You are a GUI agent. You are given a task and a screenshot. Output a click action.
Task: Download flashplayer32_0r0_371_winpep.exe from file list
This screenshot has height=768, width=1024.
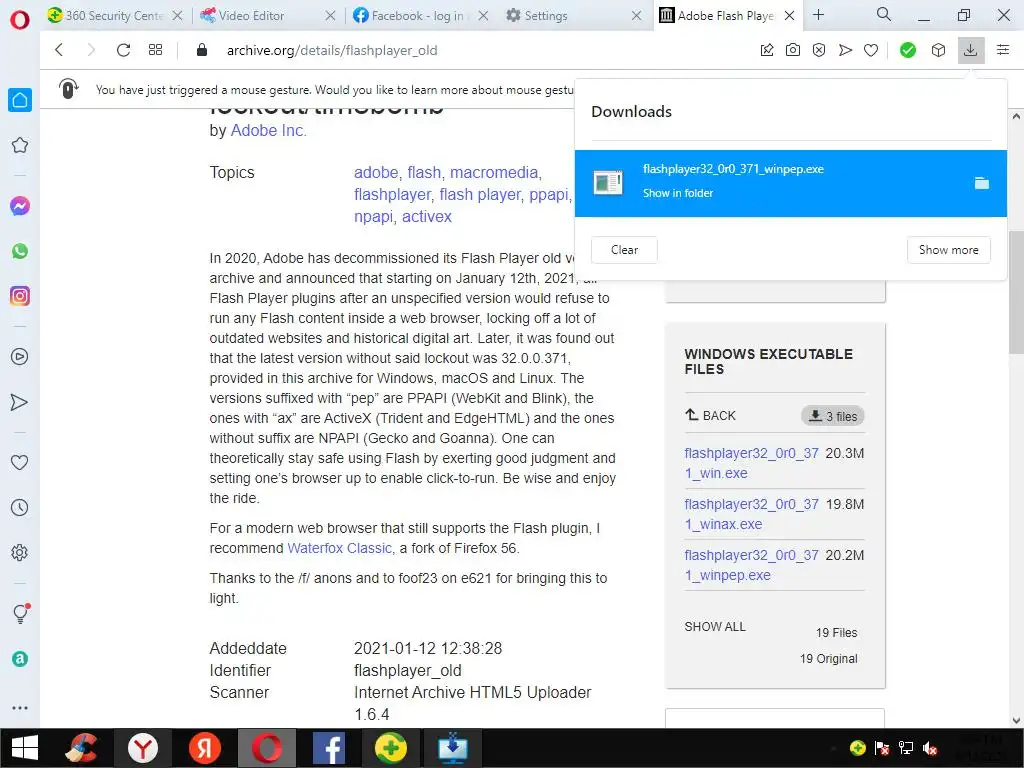tap(751, 565)
